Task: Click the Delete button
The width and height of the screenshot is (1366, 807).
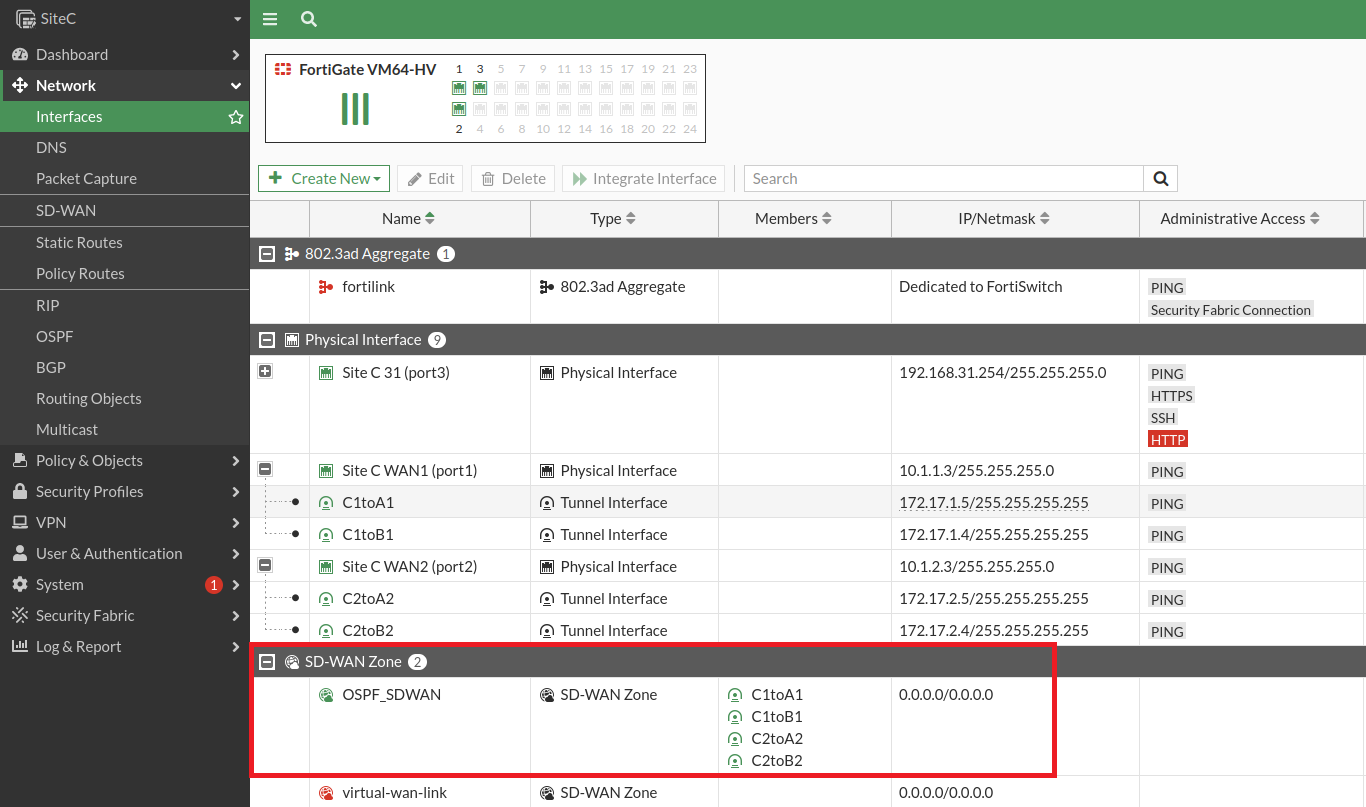Action: click(513, 179)
